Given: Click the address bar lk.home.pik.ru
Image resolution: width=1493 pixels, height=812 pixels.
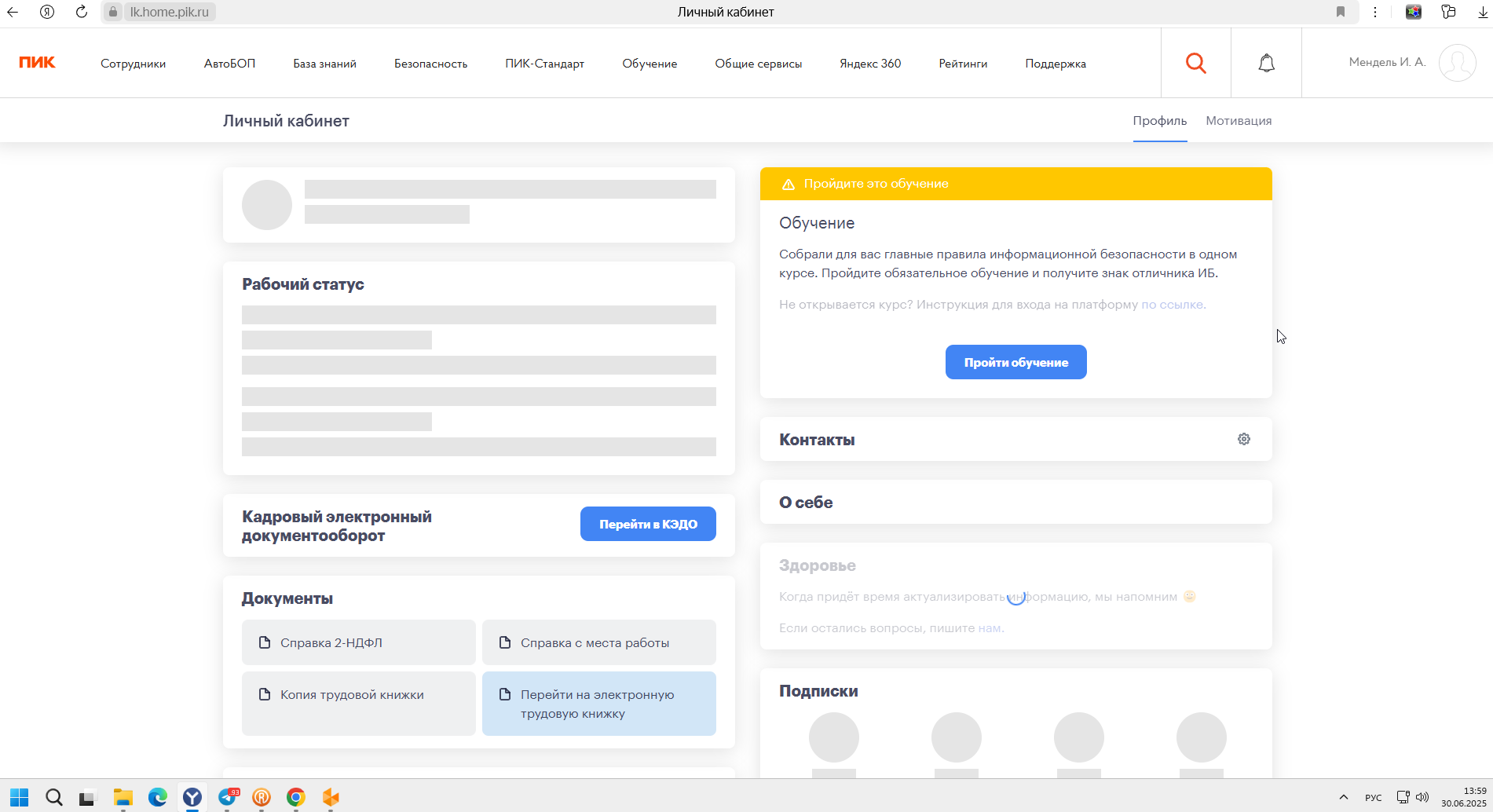Looking at the screenshot, I should click(170, 12).
